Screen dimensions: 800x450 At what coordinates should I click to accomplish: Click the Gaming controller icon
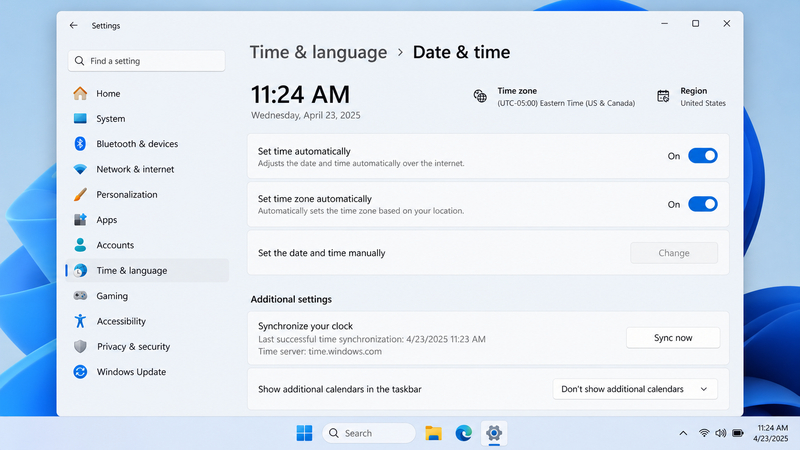pos(80,295)
